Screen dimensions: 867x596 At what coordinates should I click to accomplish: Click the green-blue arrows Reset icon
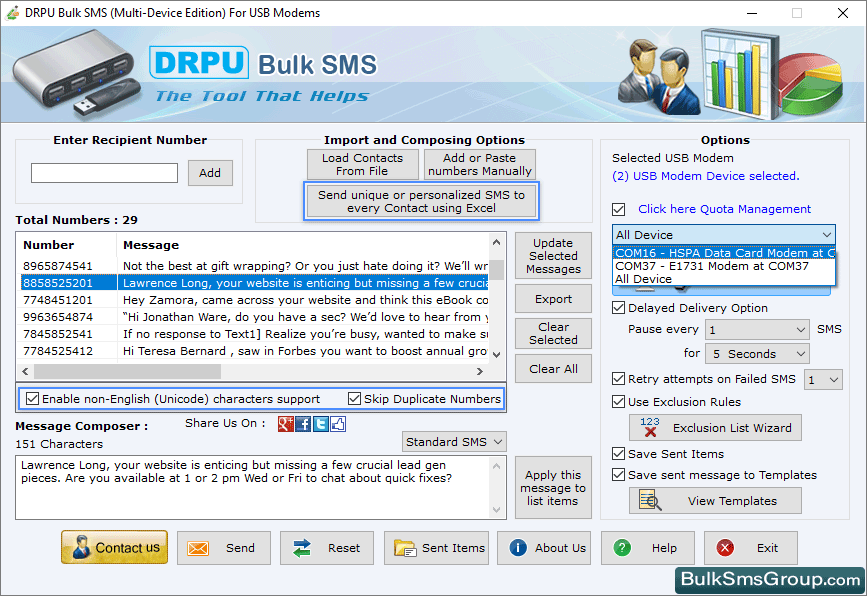point(302,548)
